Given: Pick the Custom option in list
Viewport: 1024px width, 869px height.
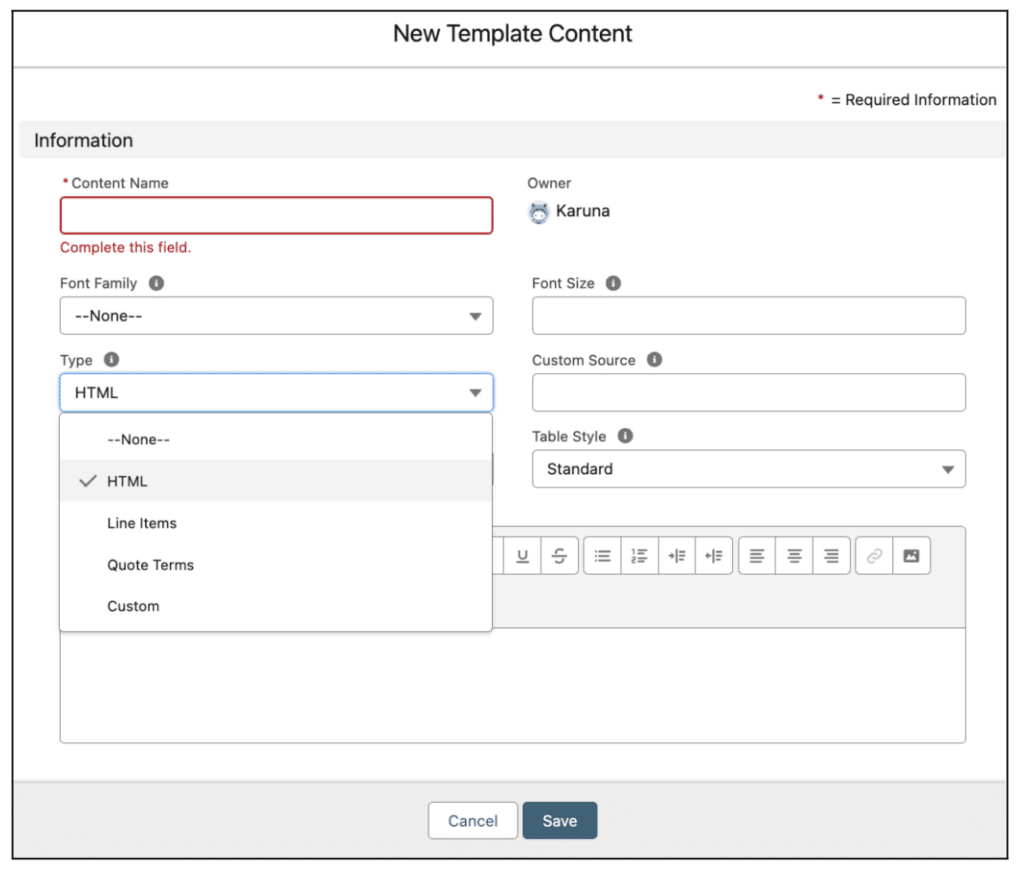Looking at the screenshot, I should [133, 606].
